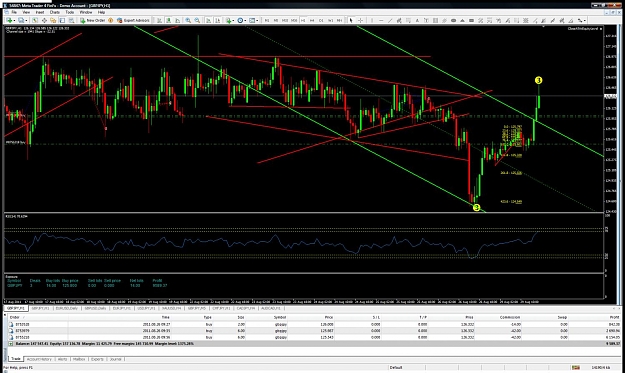Sort orders by the Profit column header

click(614, 317)
